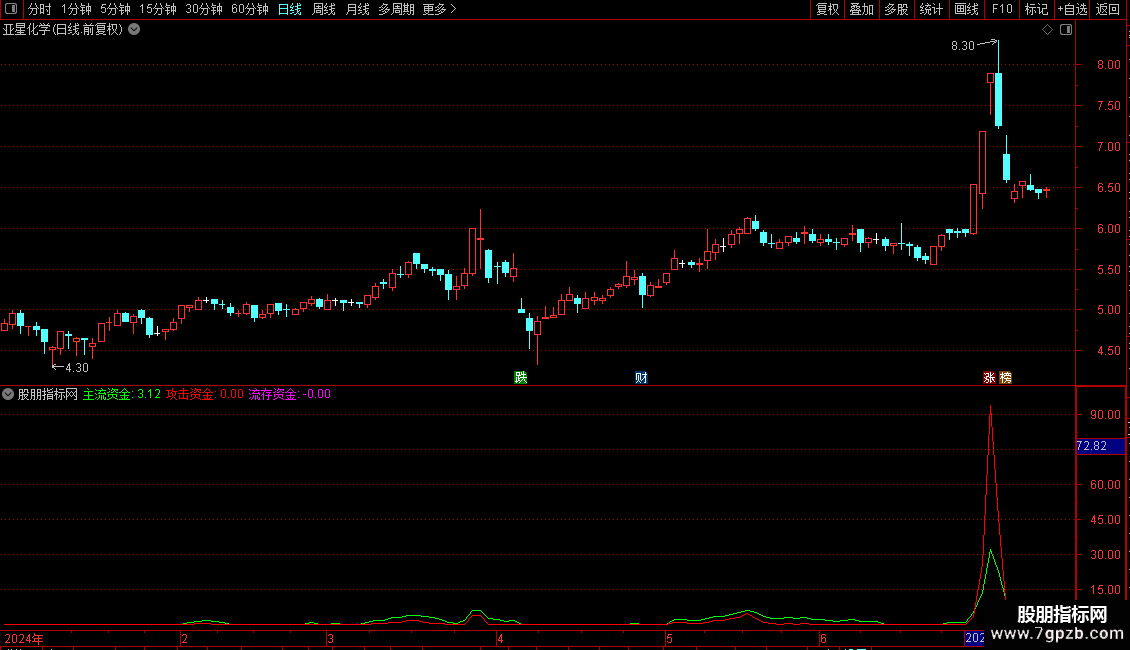The image size is (1130, 650).
Task: Switch to the 分时 view
Action: [x=40, y=9]
